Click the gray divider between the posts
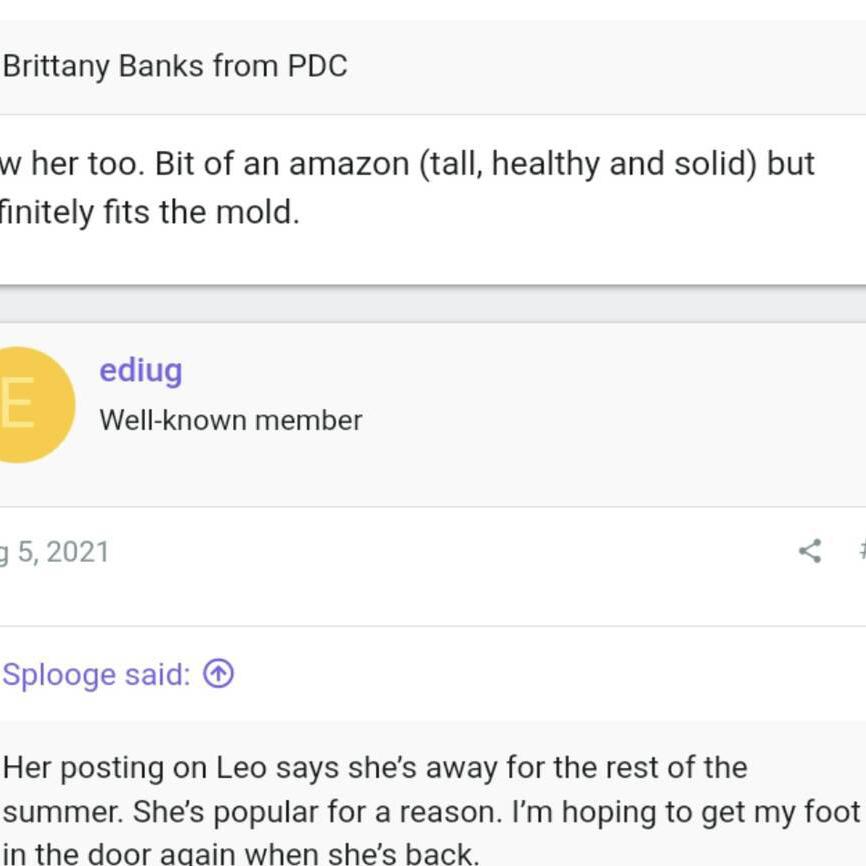866x866 pixels. point(433,304)
